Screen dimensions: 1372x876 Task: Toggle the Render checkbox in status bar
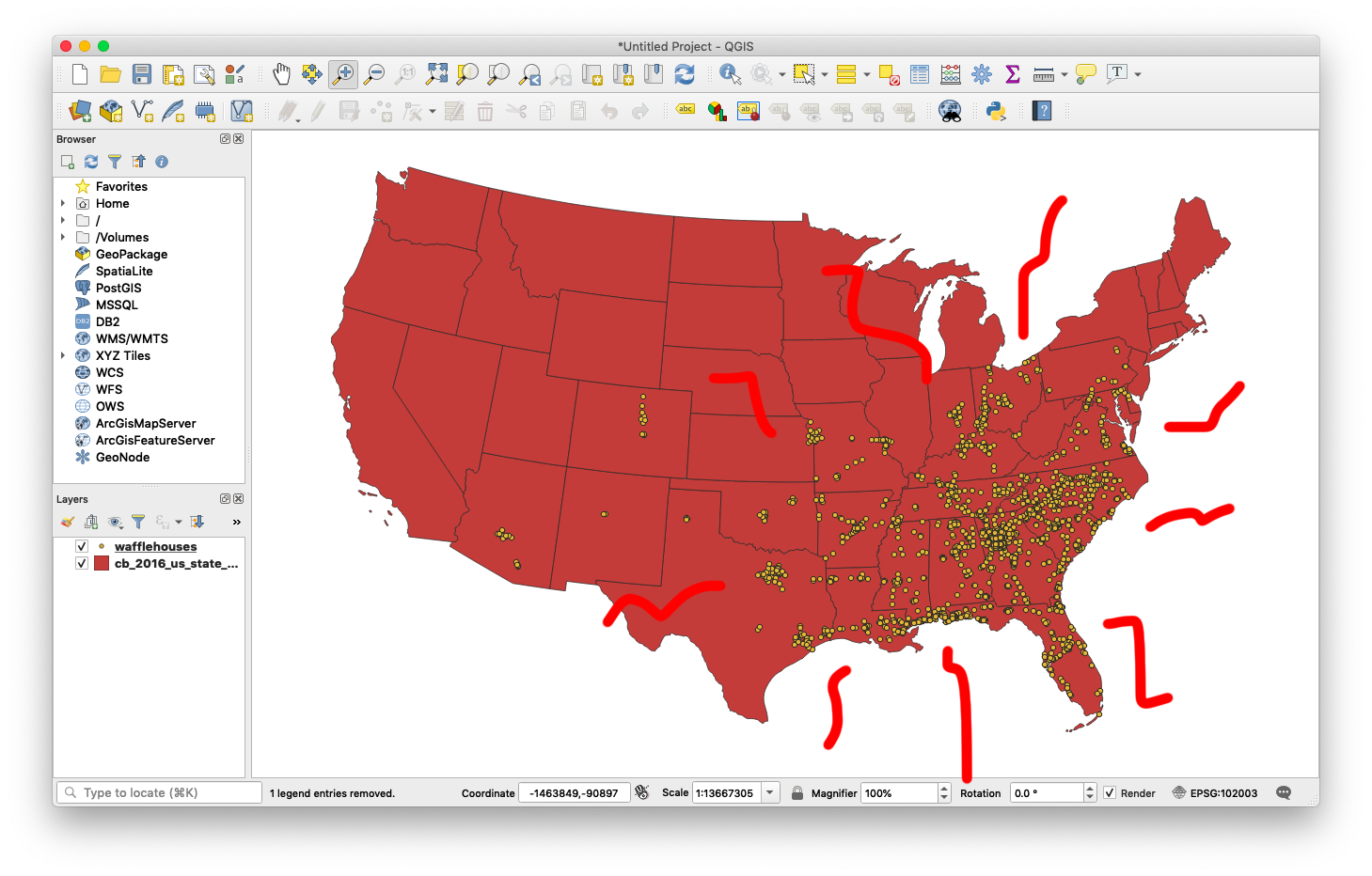point(1110,792)
